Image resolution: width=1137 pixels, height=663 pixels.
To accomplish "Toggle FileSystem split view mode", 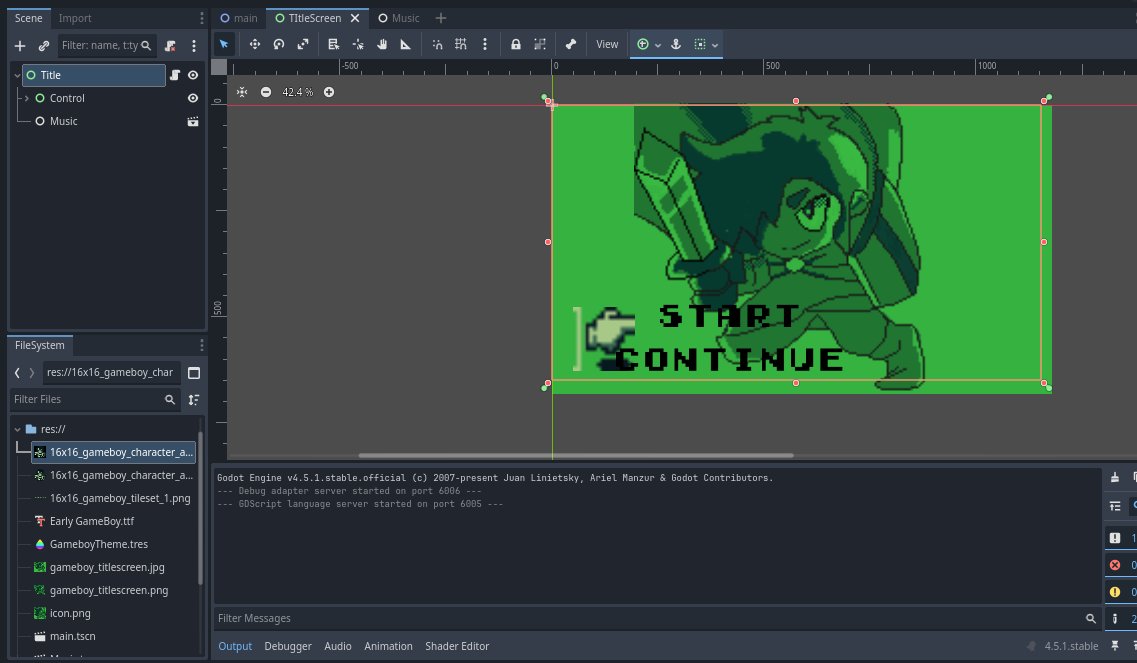I will pyautogui.click(x=194, y=373).
